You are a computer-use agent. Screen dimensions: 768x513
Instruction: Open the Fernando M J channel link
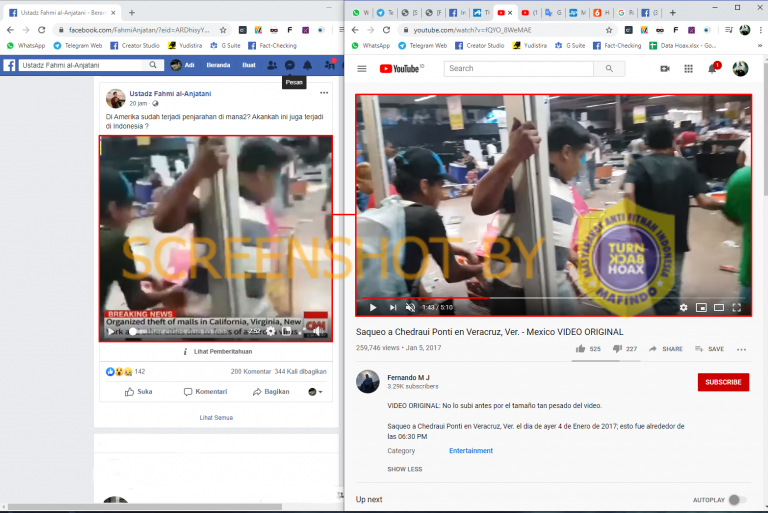[408, 377]
